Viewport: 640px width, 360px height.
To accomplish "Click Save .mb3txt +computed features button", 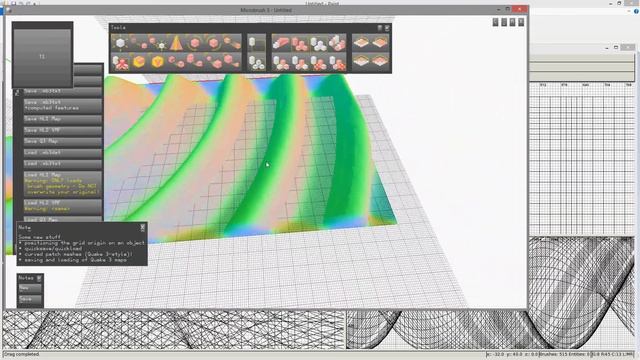I will pos(62,105).
